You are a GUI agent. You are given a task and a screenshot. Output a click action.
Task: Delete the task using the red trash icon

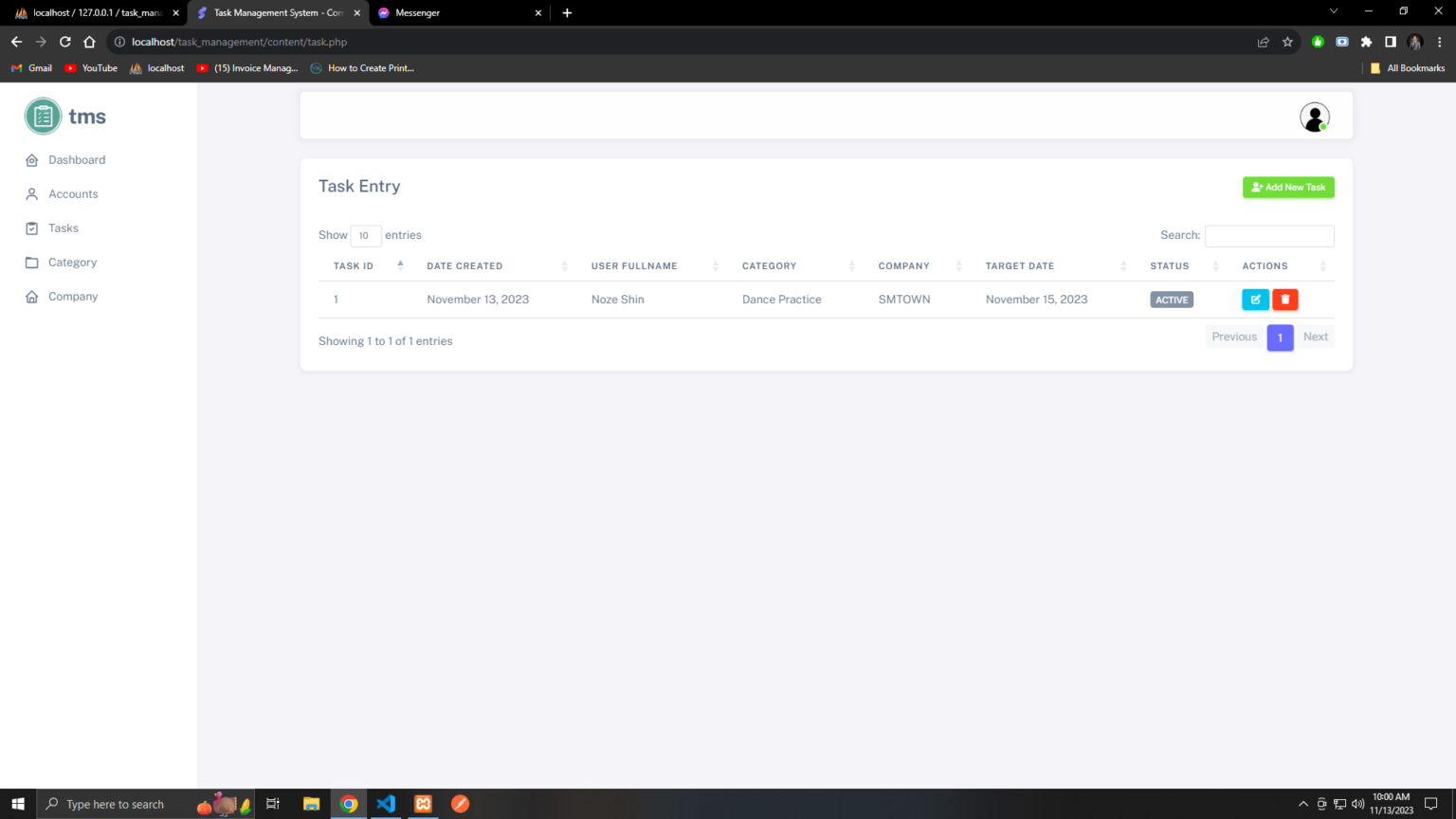(1285, 299)
